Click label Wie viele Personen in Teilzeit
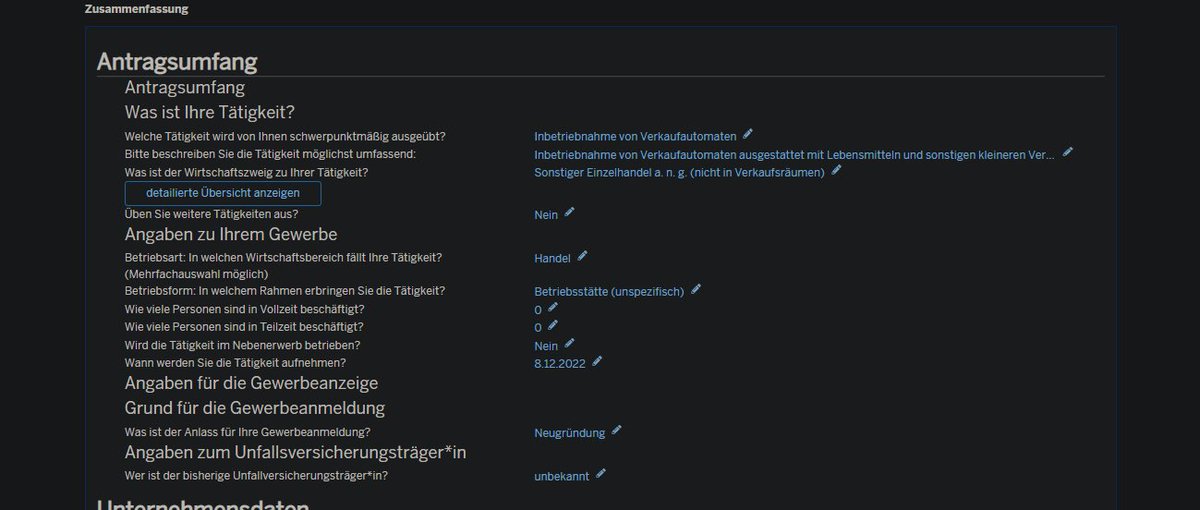 tap(244, 327)
